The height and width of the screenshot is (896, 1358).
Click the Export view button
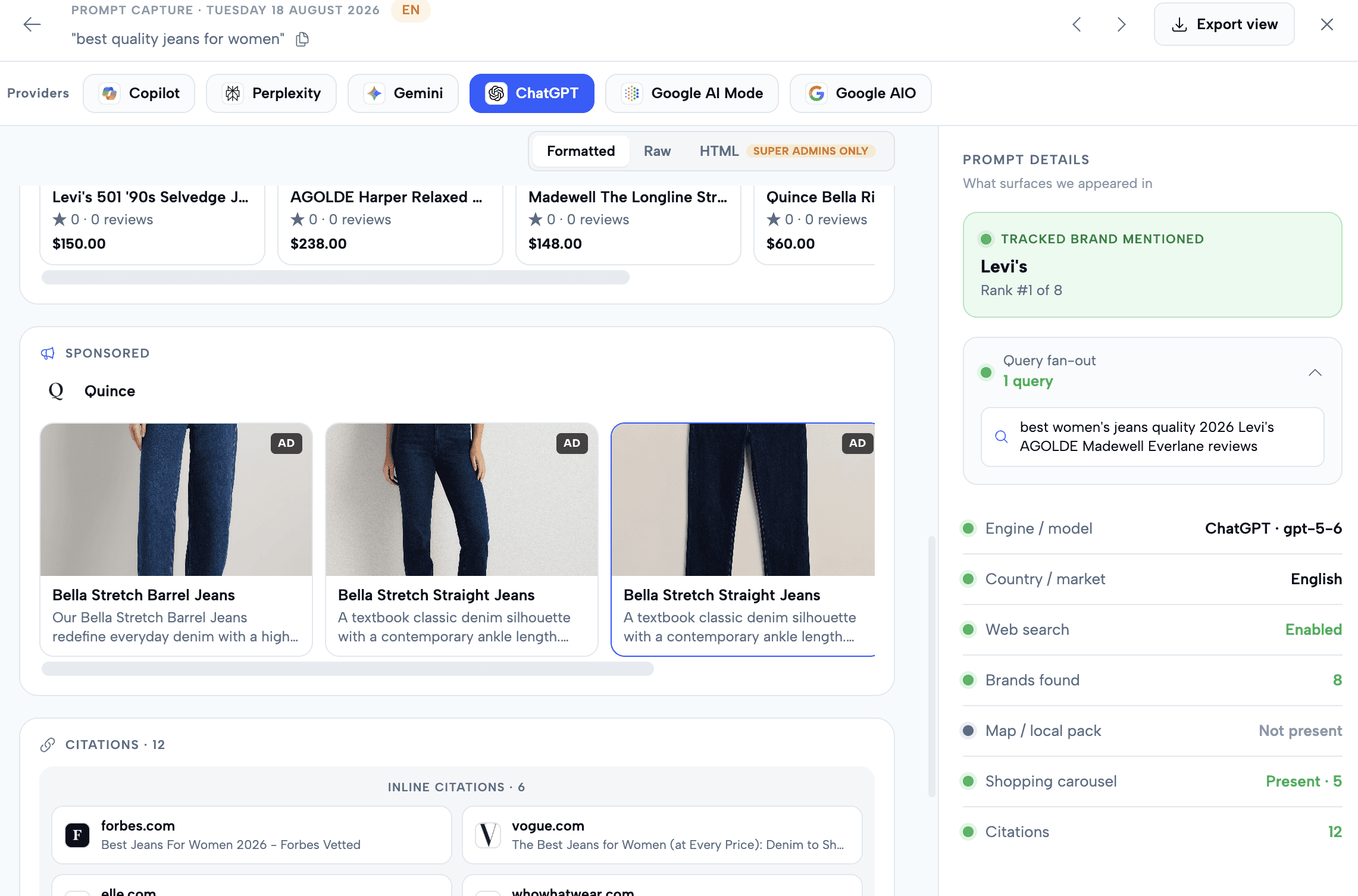(x=1224, y=24)
